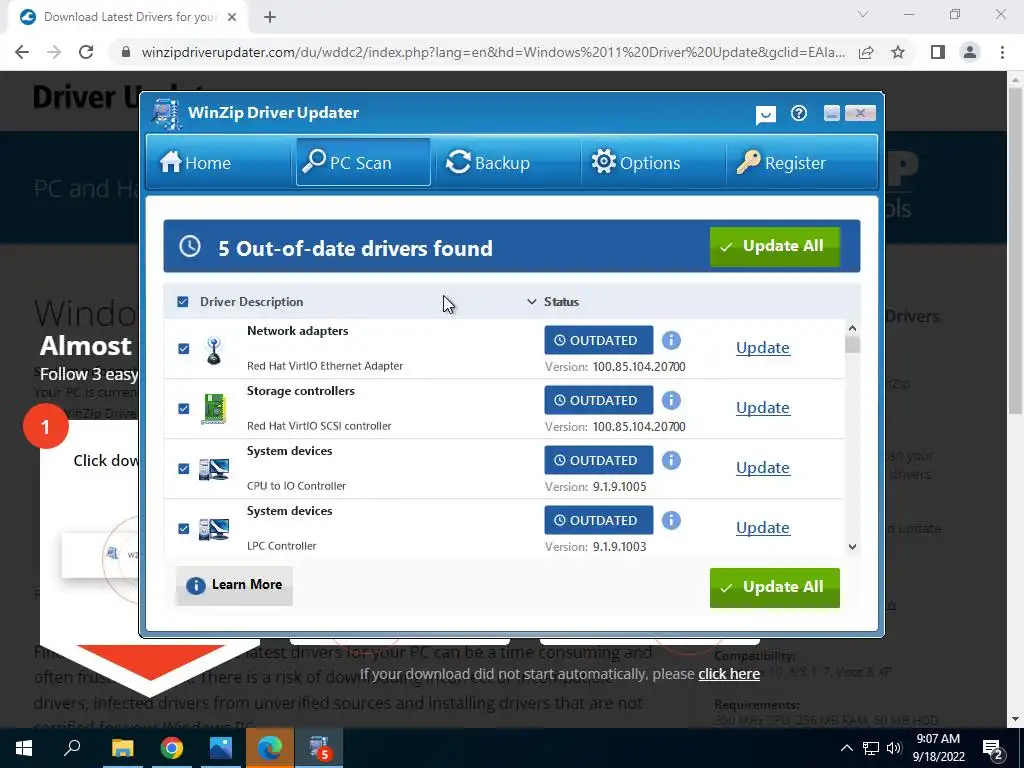Click the WinZip Driver Updater logo icon

(167, 114)
